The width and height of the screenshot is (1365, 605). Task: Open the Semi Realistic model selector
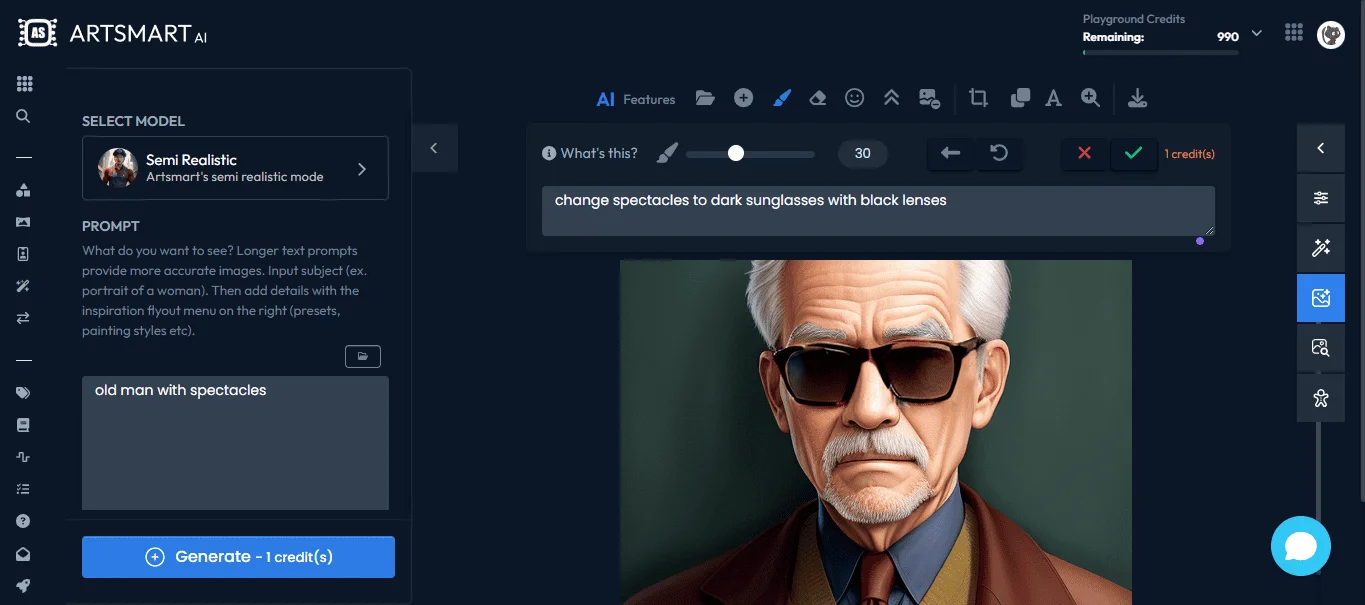pos(235,168)
